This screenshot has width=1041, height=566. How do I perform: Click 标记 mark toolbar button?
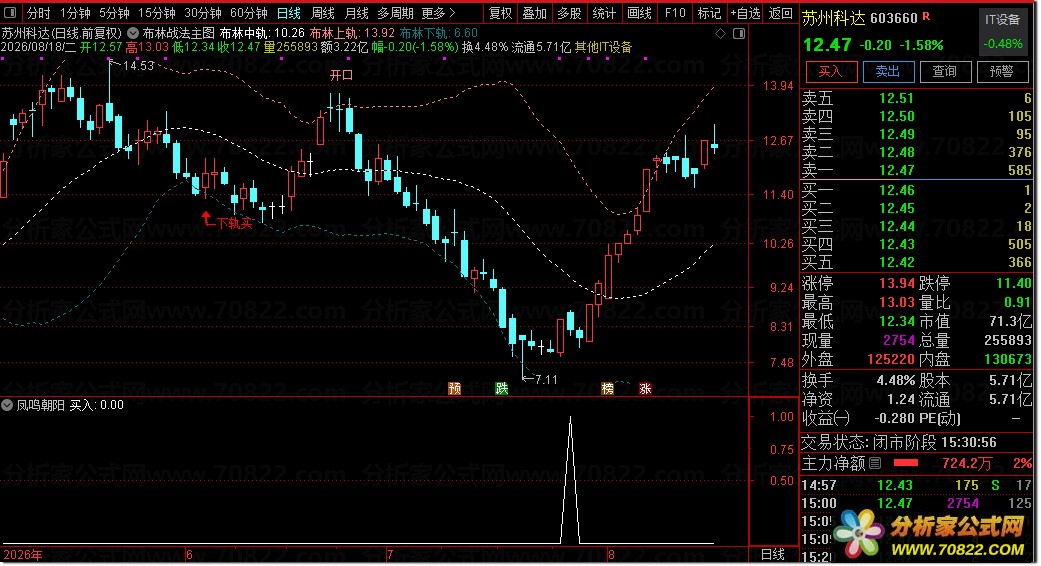709,13
